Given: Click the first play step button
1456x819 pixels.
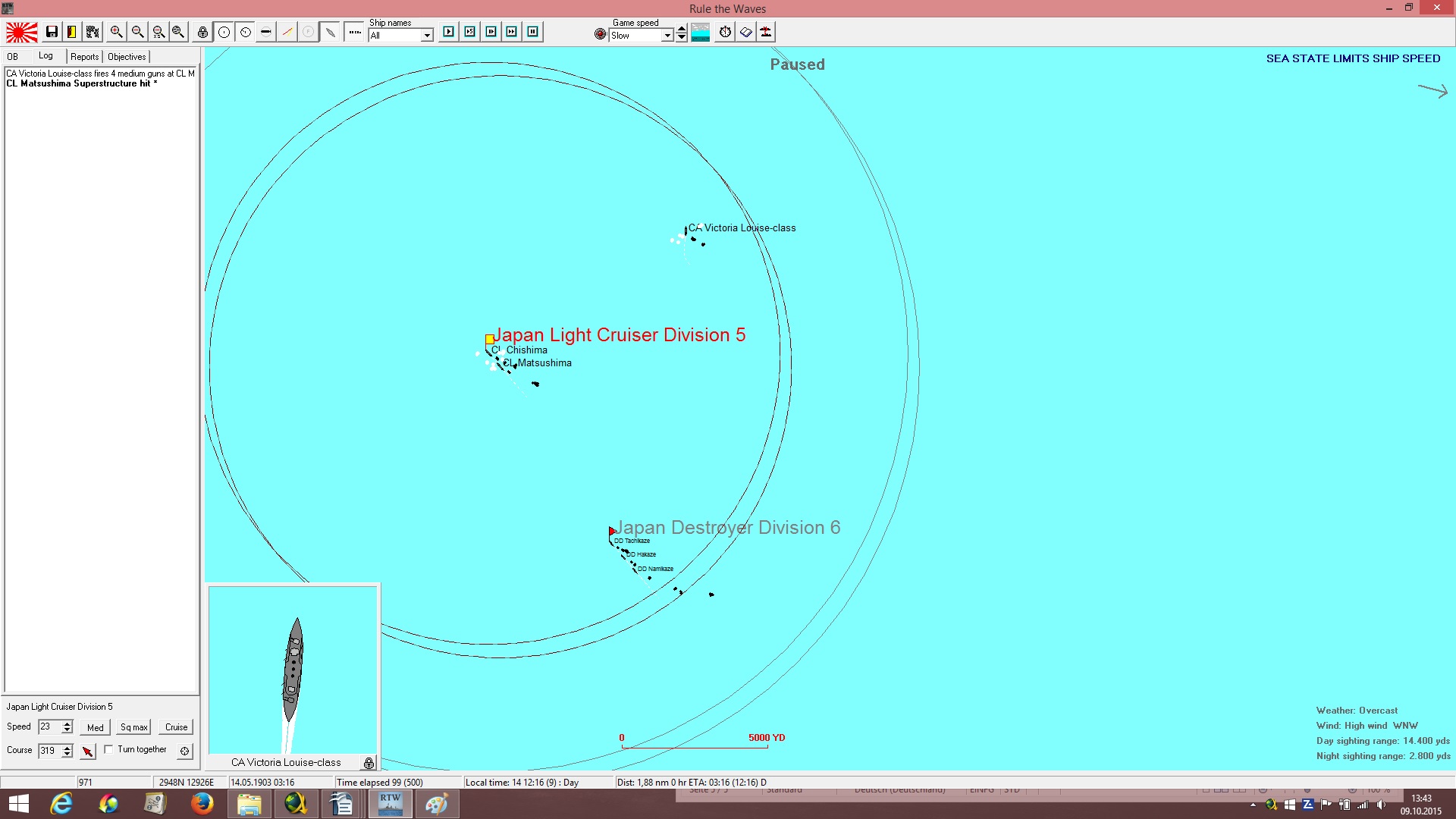Looking at the screenshot, I should tap(449, 32).
